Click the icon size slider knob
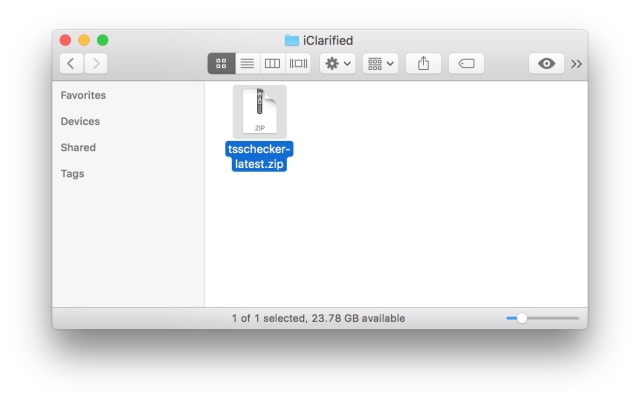 pyautogui.click(x=522, y=318)
